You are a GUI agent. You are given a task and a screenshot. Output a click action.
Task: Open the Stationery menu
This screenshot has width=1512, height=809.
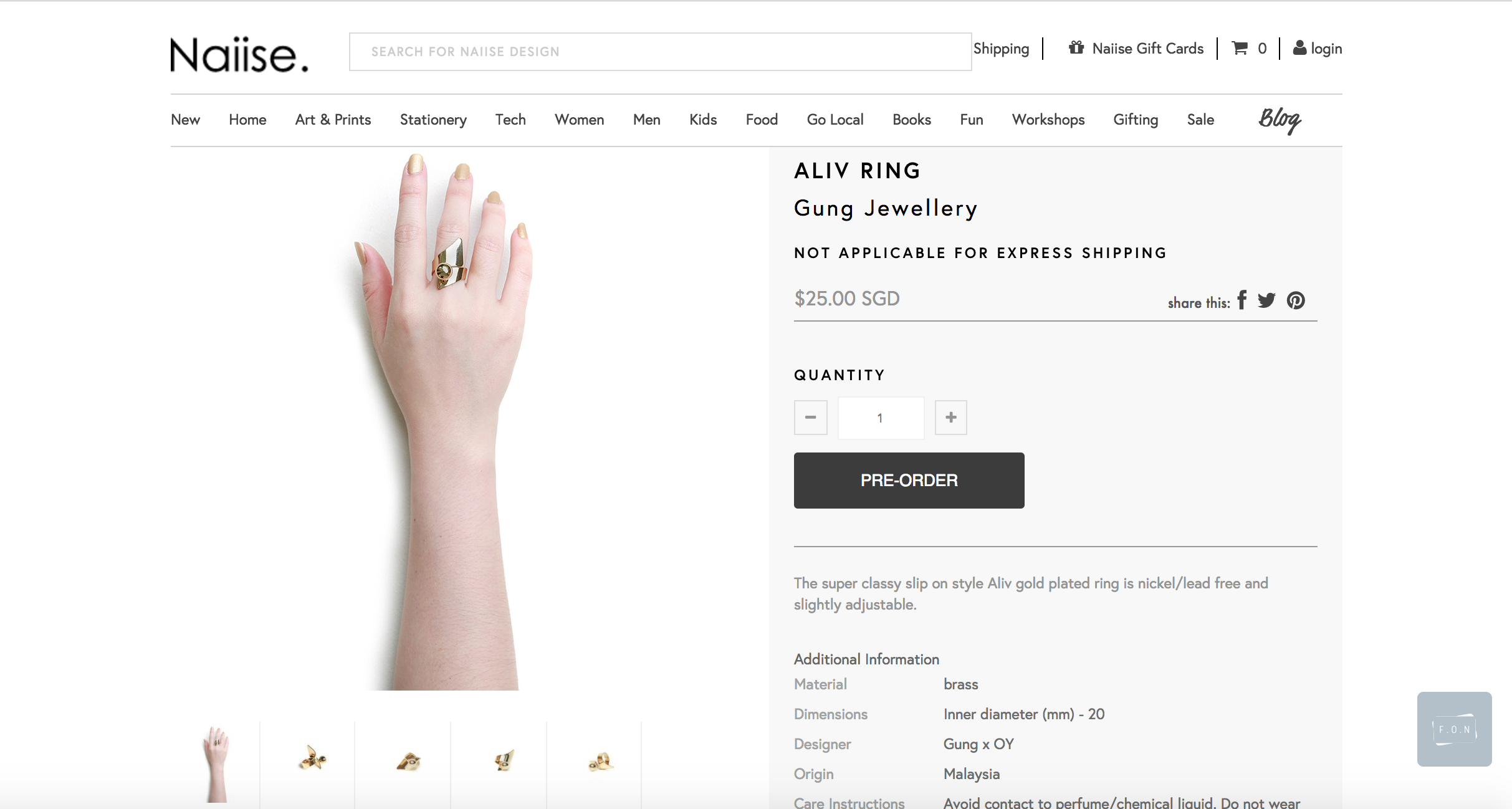(433, 120)
